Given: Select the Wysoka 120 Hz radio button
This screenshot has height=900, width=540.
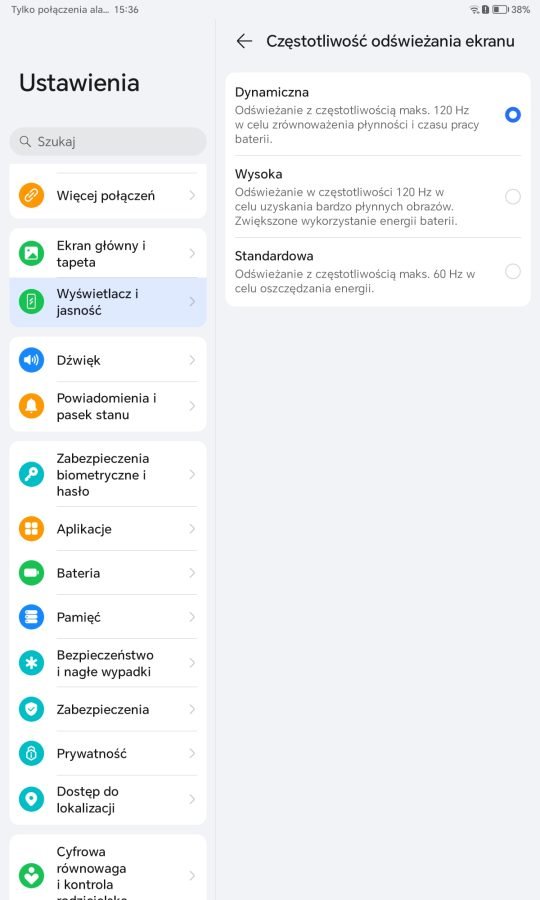Looking at the screenshot, I should 512,197.
